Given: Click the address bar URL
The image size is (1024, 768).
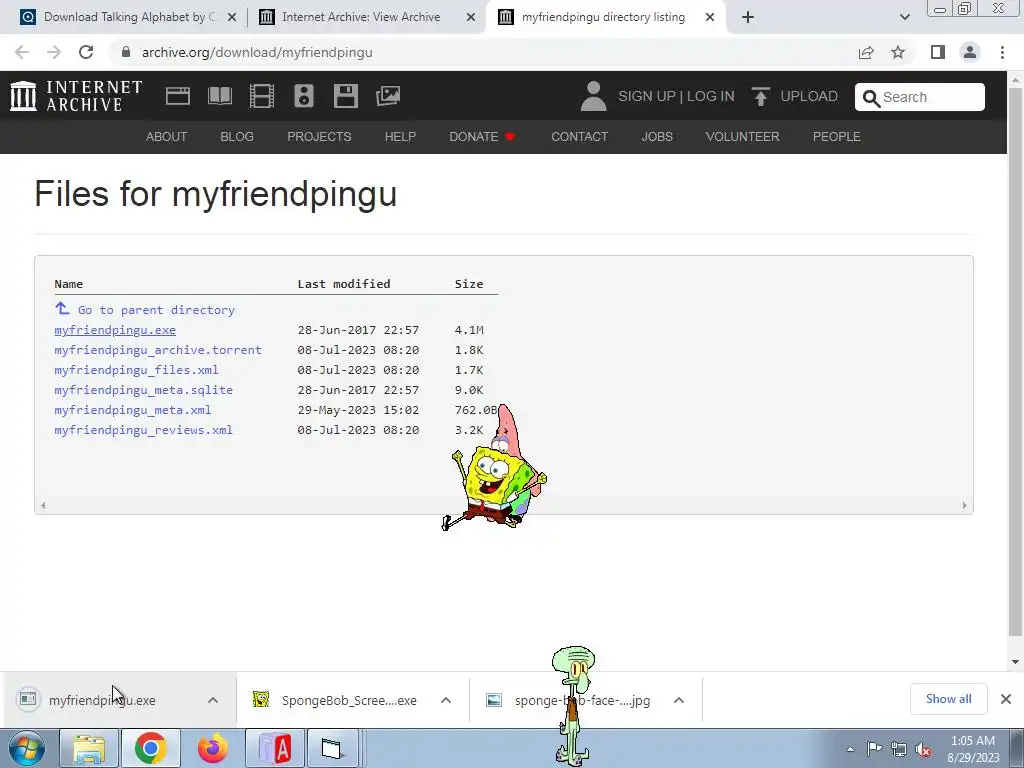Looking at the screenshot, I should tap(257, 52).
